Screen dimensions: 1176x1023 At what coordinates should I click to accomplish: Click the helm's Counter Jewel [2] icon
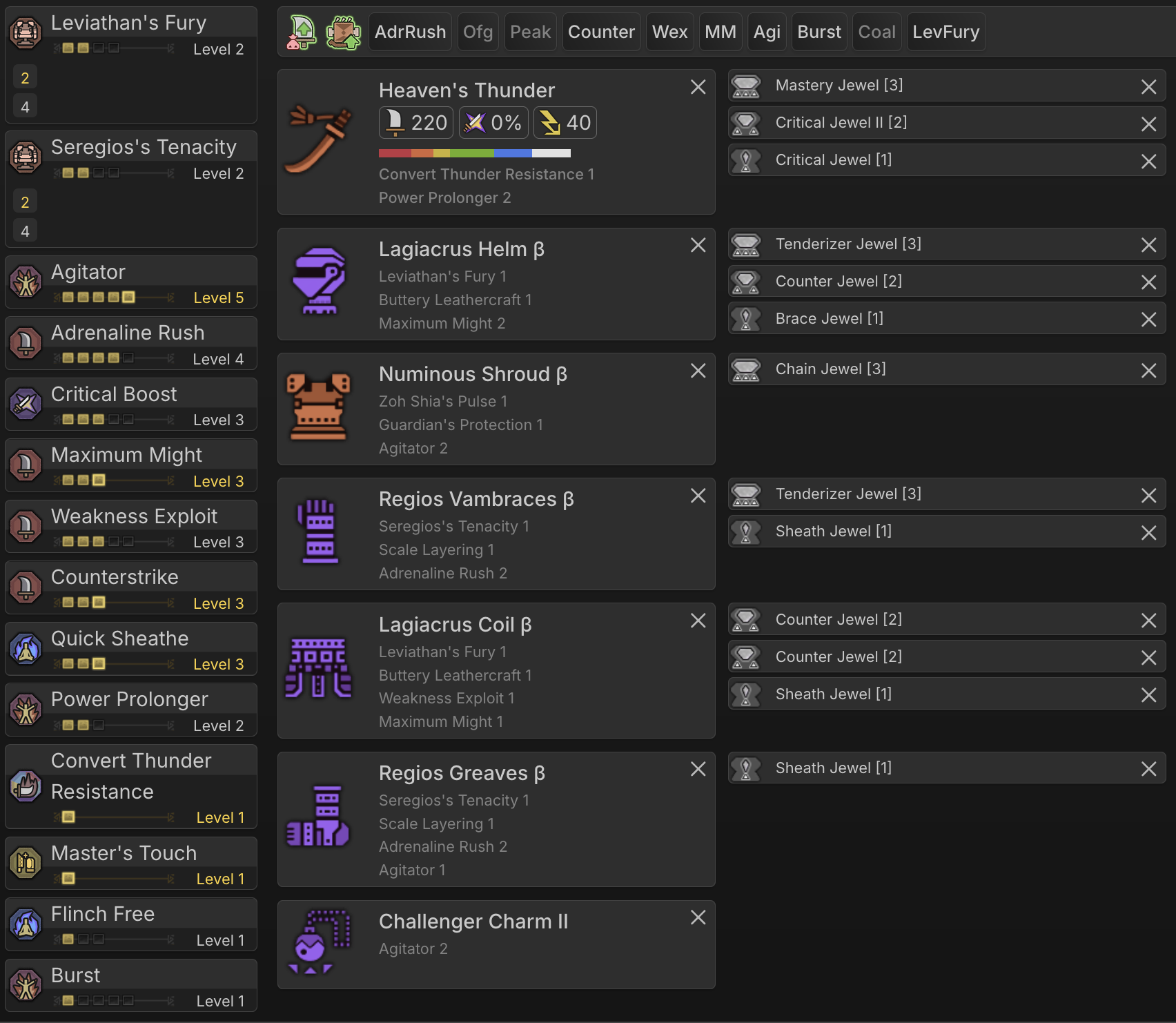pos(745,282)
